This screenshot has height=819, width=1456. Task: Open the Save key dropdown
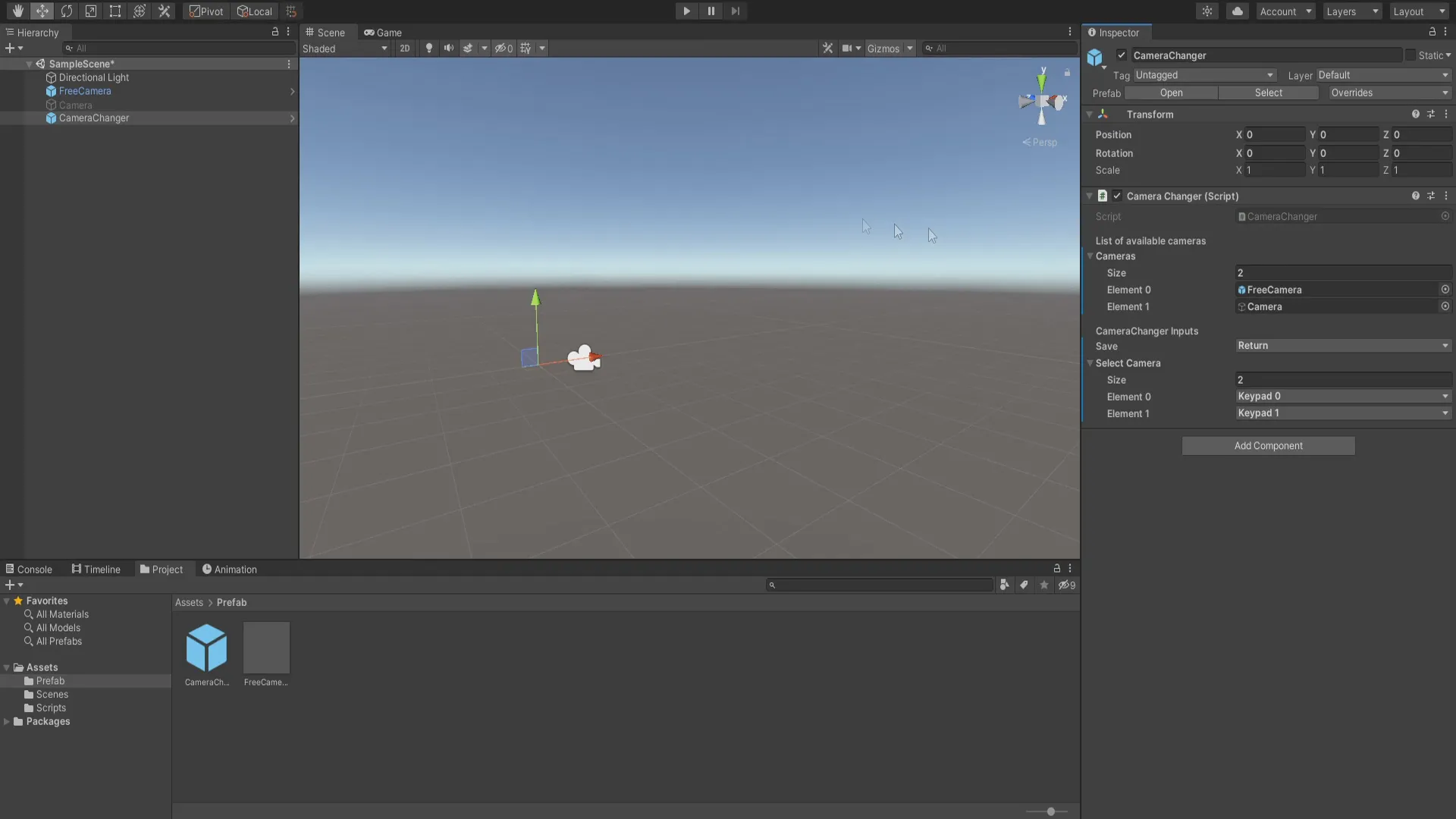point(1343,346)
